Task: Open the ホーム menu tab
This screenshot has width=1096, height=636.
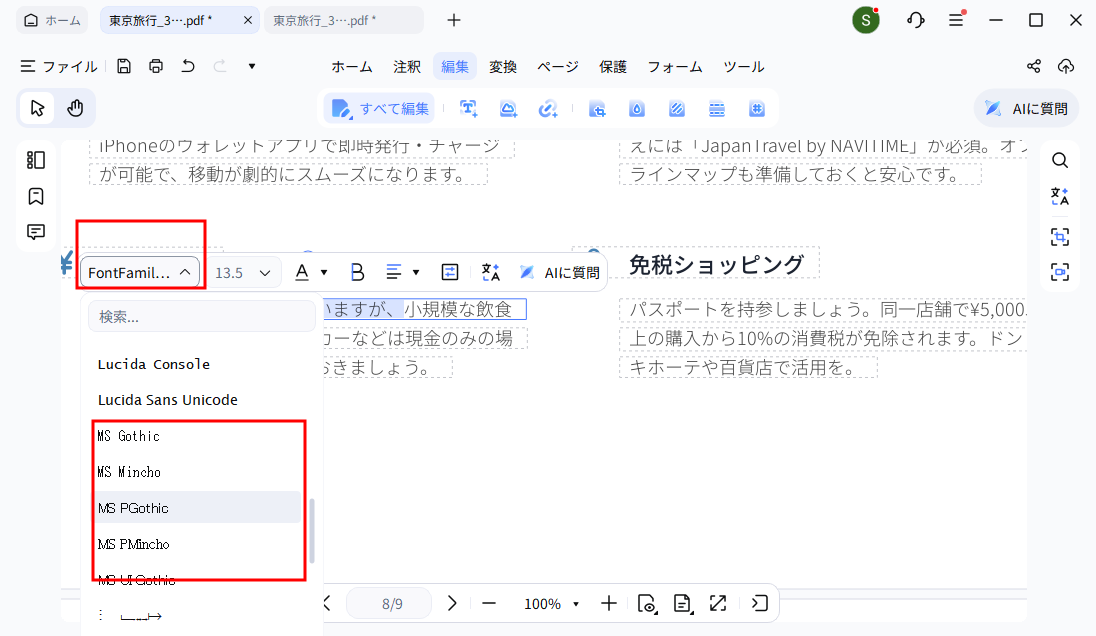Action: 352,66
